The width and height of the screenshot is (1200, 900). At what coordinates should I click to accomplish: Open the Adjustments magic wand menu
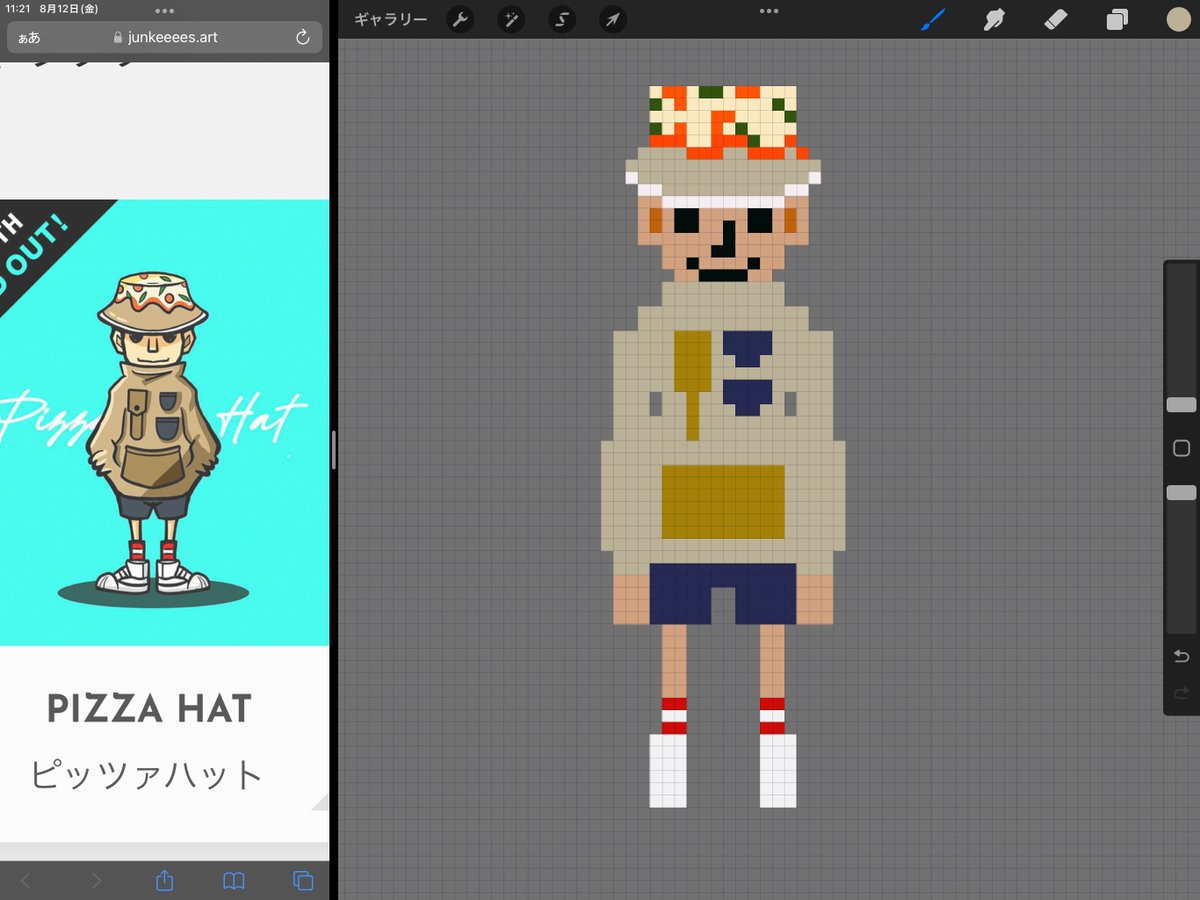tap(511, 19)
